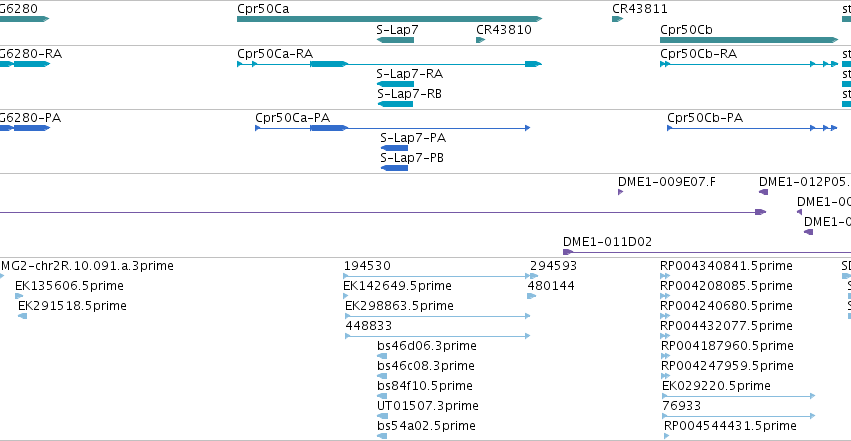
Task: Click the S-Lap7-RB transcript glyph
Action: [395, 104]
